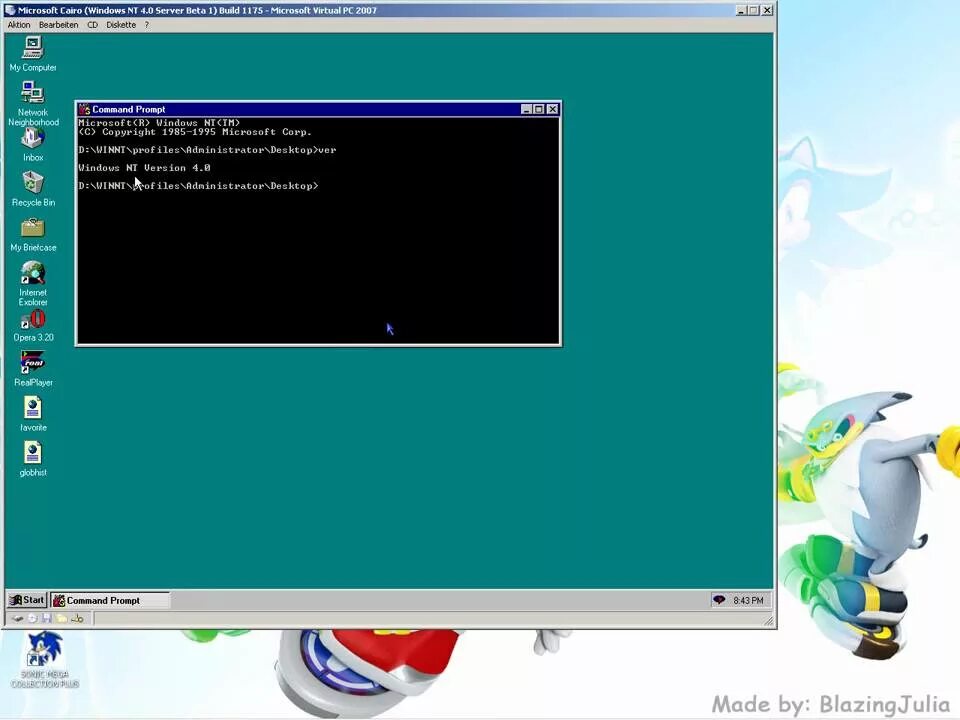Minimize the Virtual PC window
This screenshot has height=720, width=960.
point(741,10)
